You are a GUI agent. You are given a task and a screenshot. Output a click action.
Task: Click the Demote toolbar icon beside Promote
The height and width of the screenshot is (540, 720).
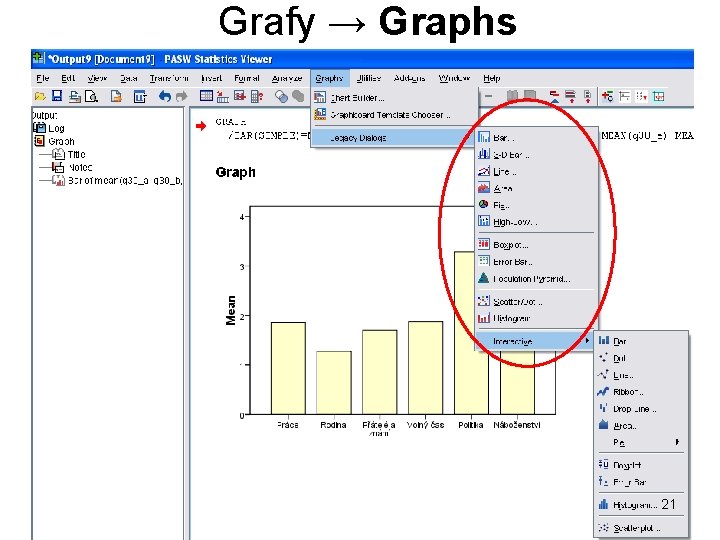pos(571,96)
